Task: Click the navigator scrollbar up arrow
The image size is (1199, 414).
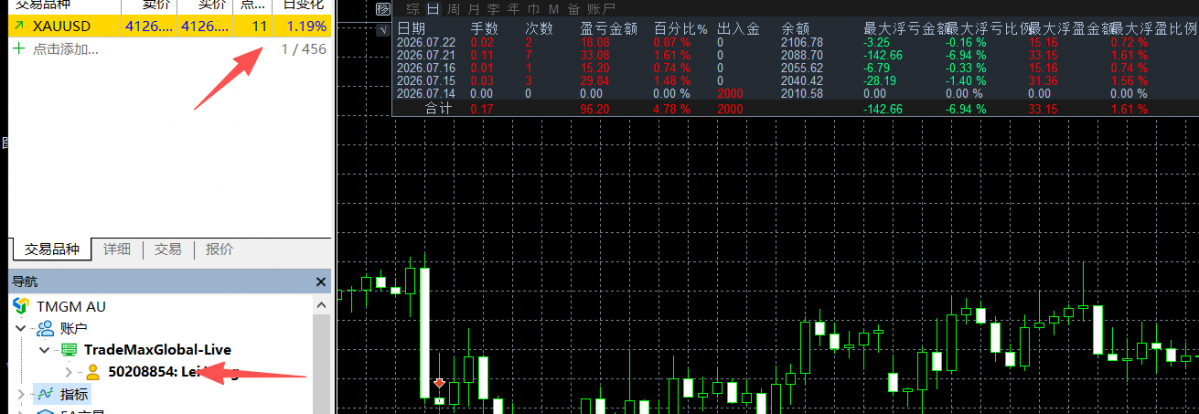Action: 320,305
